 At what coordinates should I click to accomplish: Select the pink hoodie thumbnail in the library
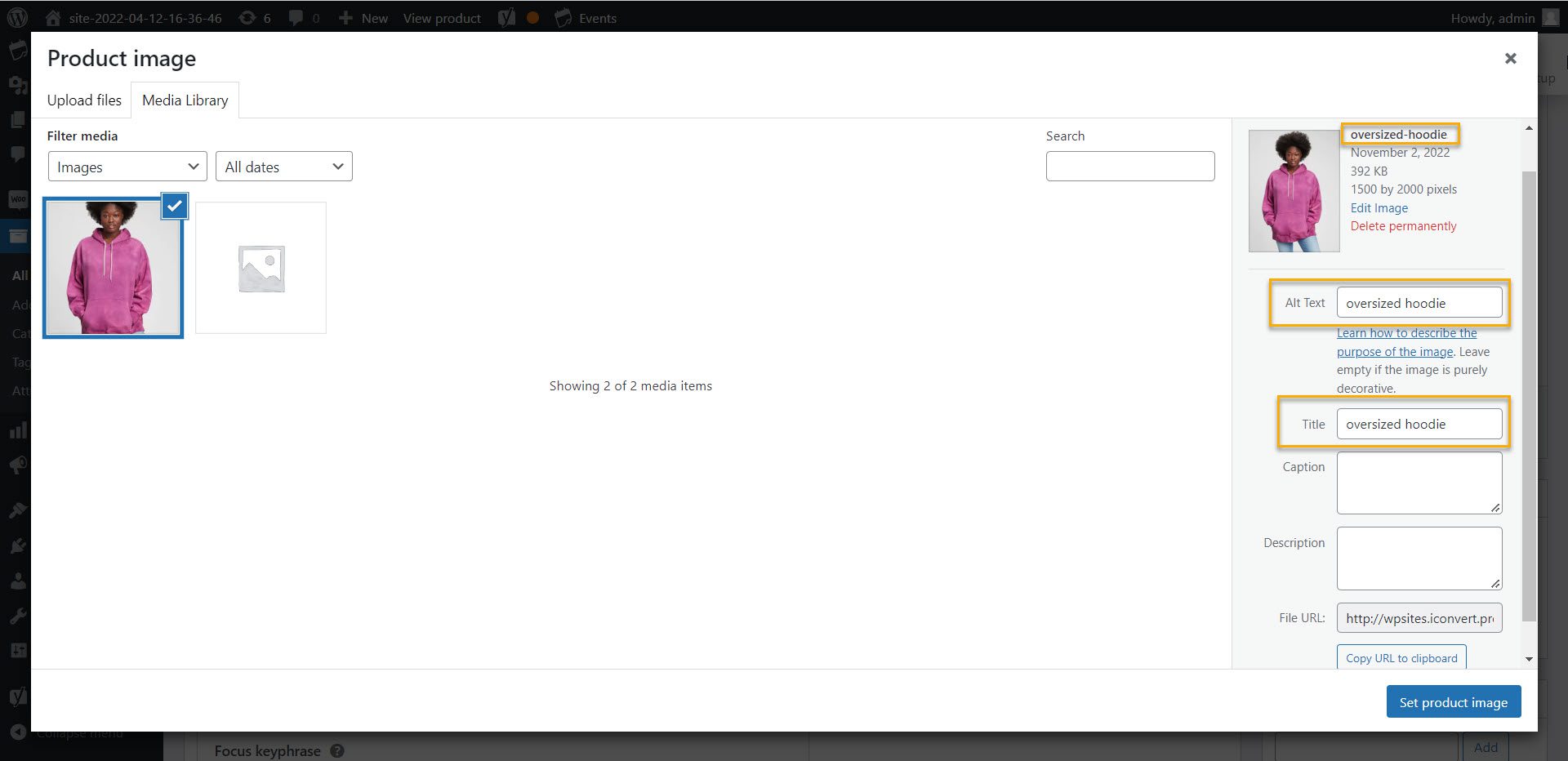(x=113, y=268)
